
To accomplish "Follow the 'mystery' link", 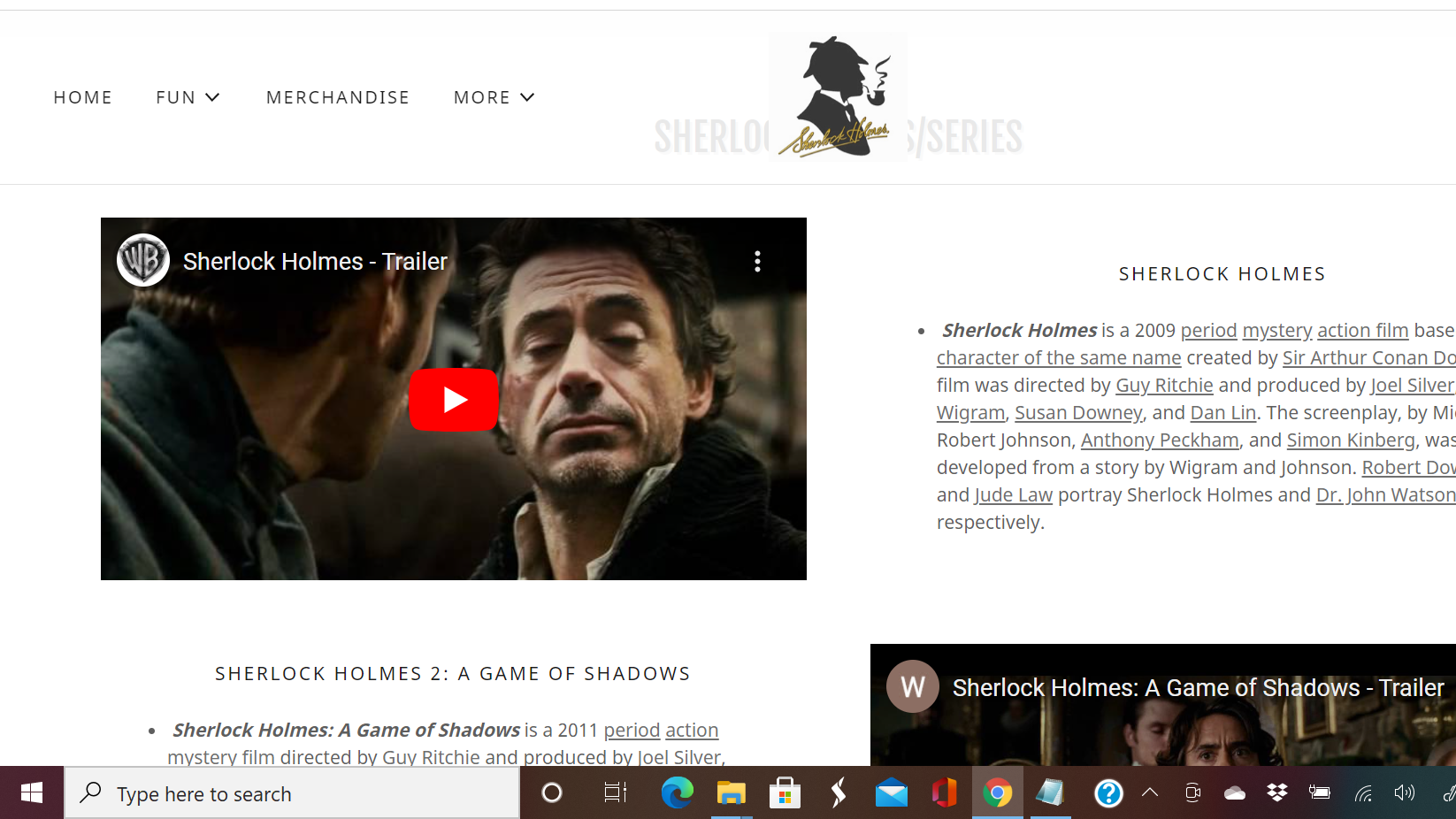I will 1276,330.
